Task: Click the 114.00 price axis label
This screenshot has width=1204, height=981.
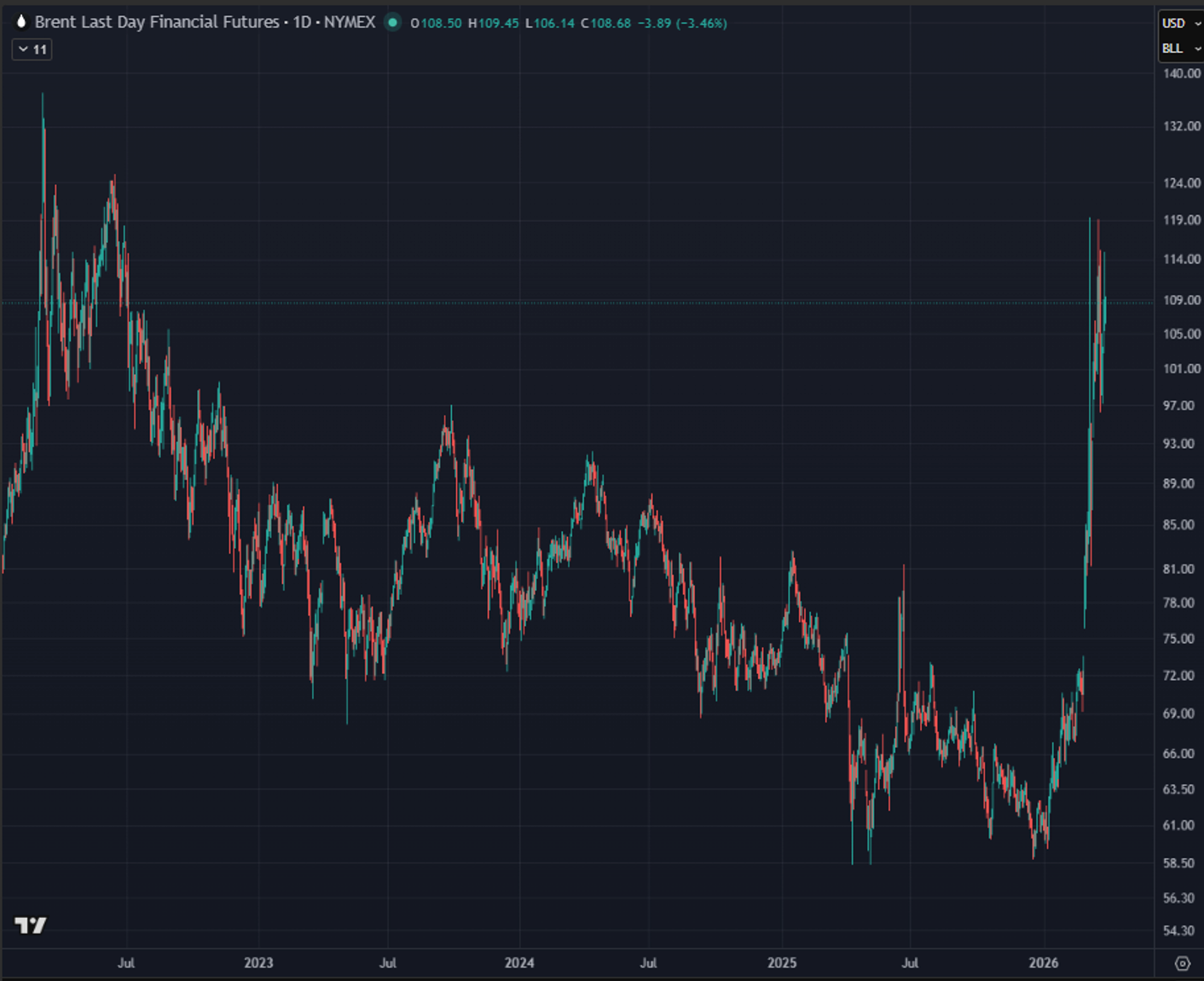Action: [1182, 259]
